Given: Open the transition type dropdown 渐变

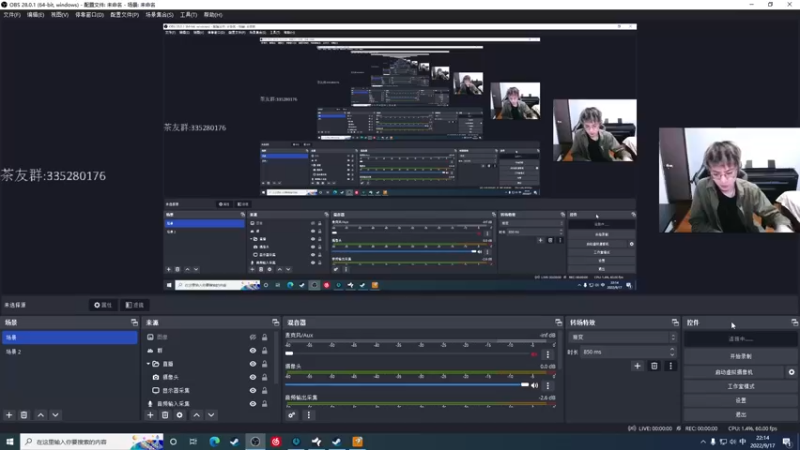Looking at the screenshot, I should pyautogui.click(x=623, y=337).
